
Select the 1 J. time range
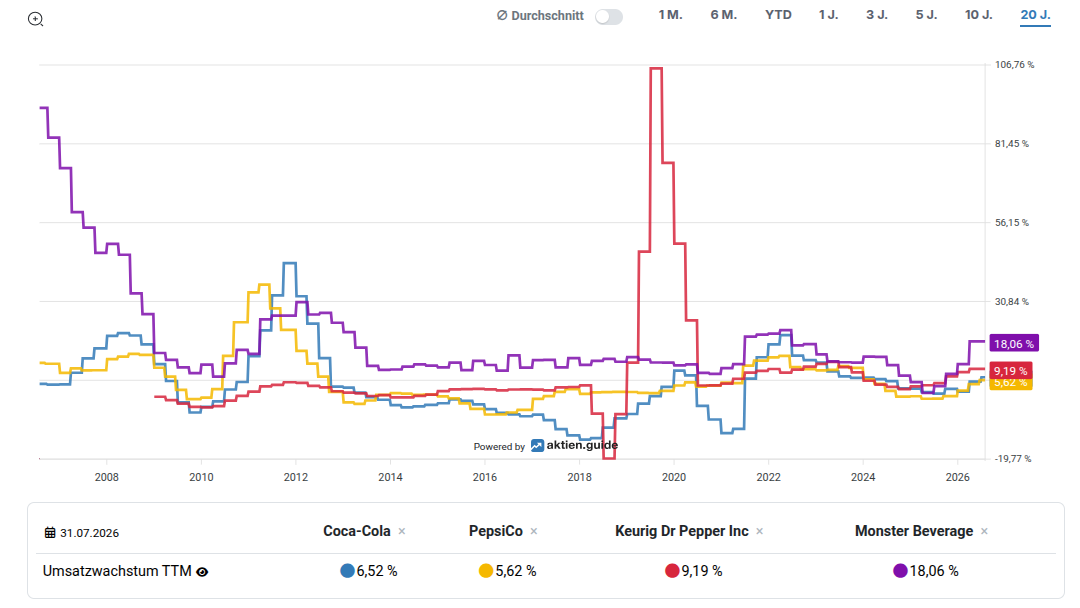coord(829,15)
